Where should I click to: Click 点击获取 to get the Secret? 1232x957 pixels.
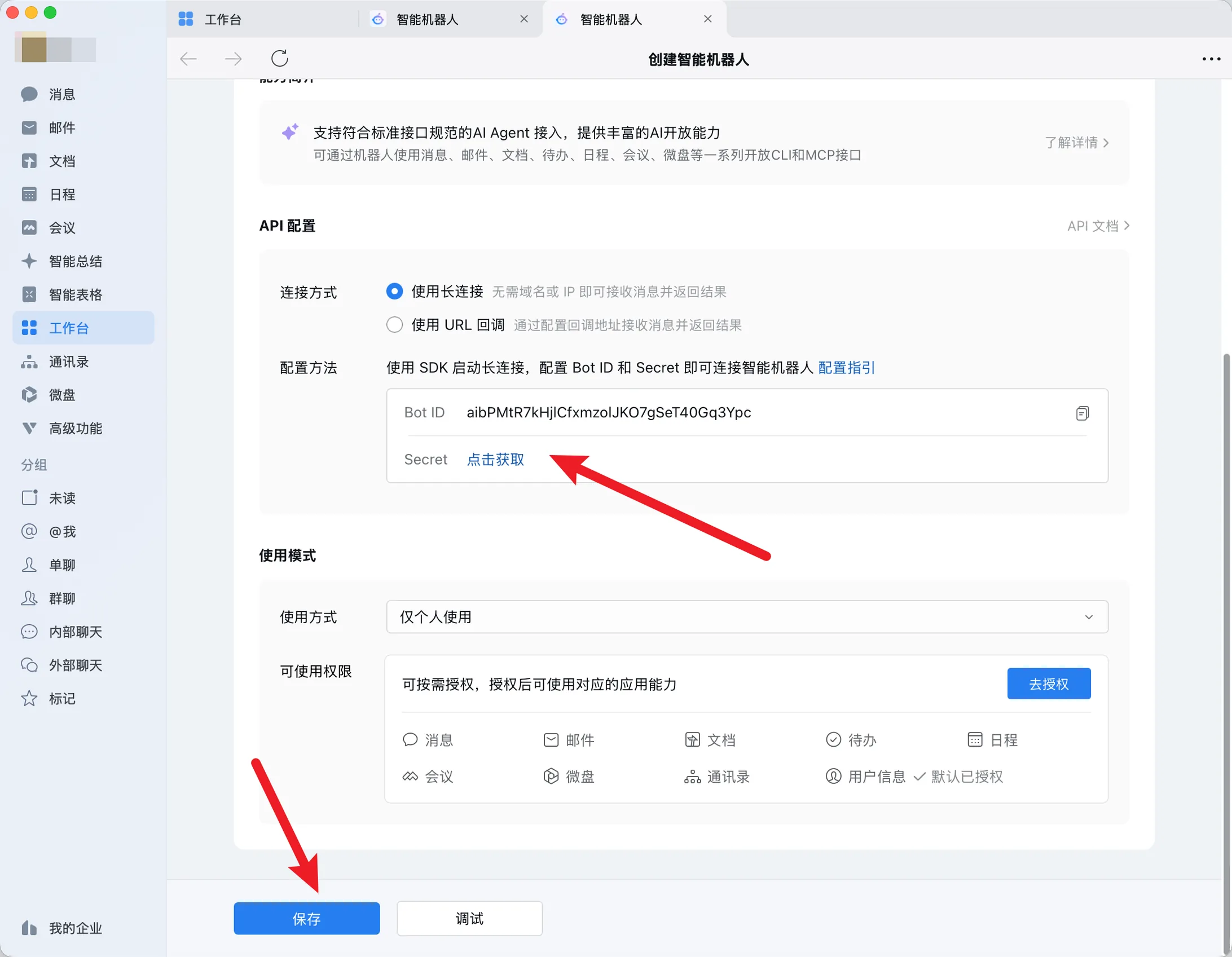(495, 460)
